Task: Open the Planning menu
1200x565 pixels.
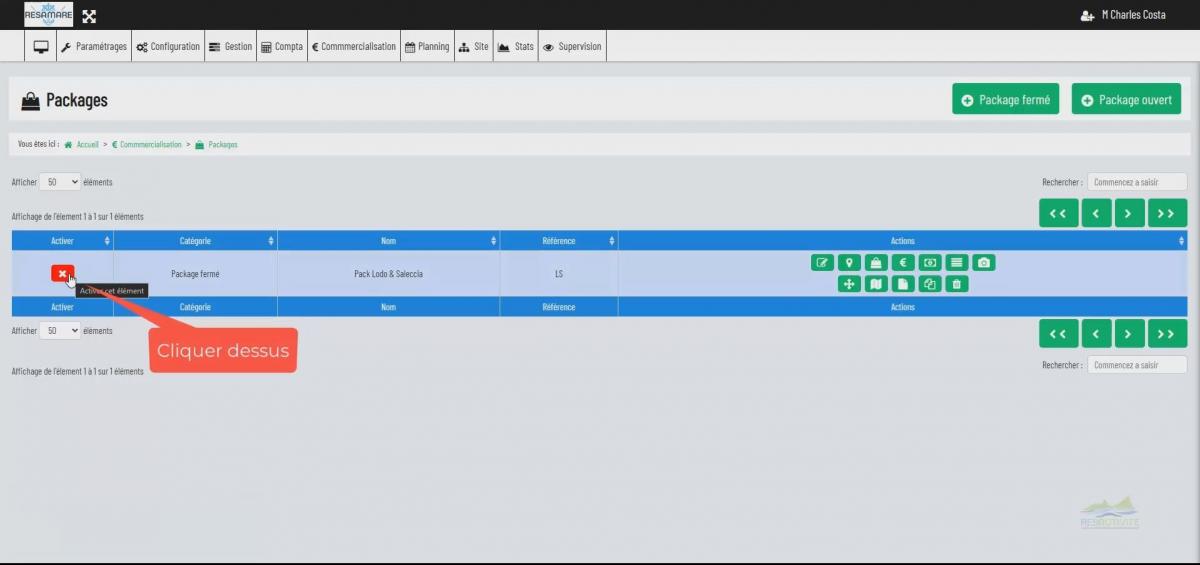Action: pos(427,46)
